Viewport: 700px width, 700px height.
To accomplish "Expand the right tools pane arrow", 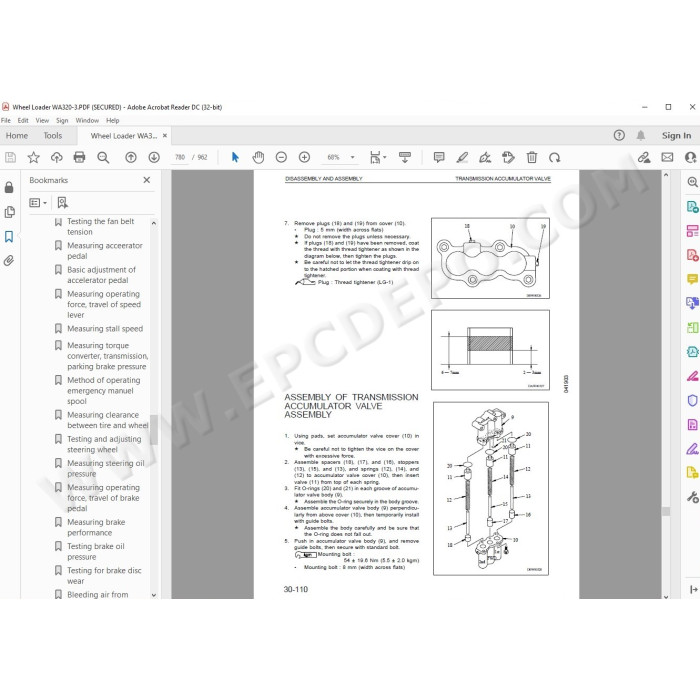I will click(693, 590).
